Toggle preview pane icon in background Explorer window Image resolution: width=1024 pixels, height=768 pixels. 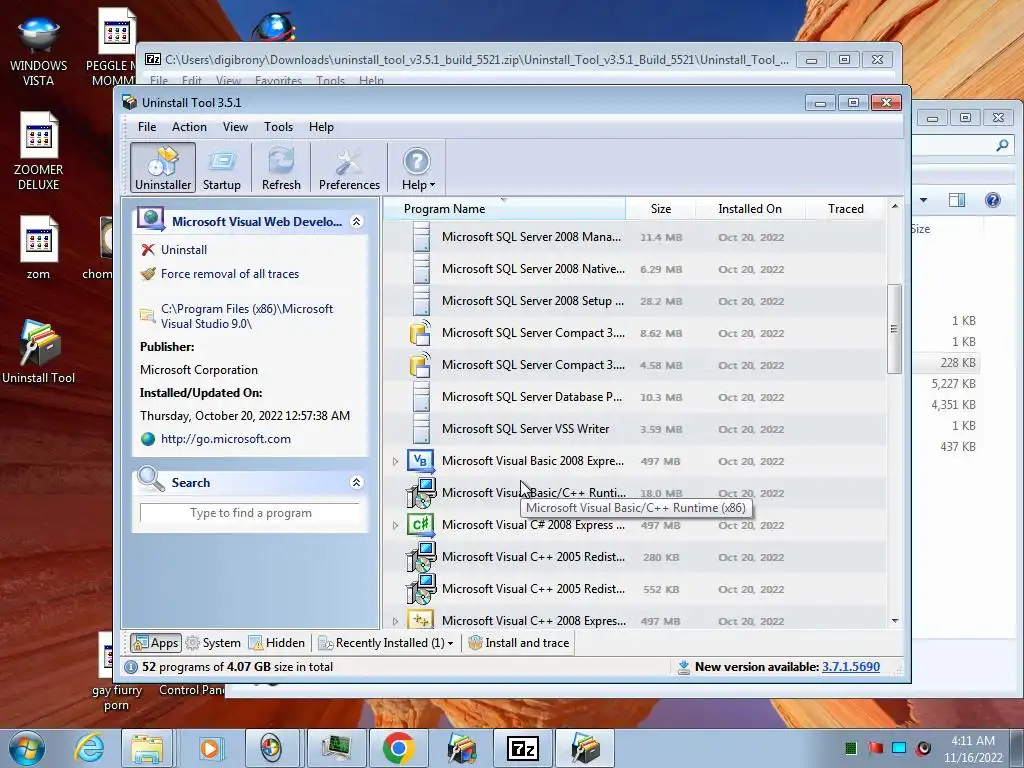(x=957, y=200)
